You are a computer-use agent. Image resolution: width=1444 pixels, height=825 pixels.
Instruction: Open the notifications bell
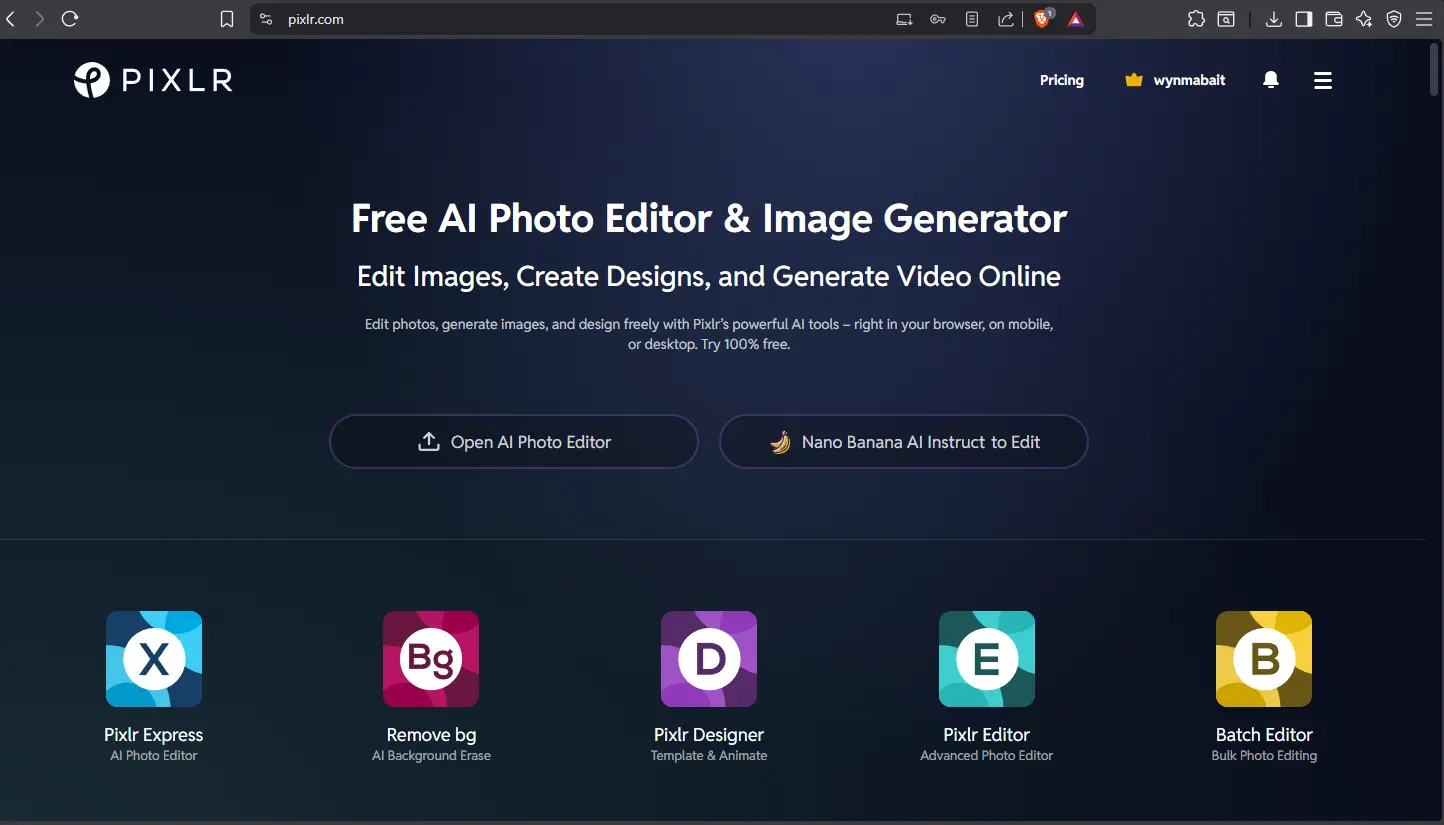pyautogui.click(x=1271, y=80)
